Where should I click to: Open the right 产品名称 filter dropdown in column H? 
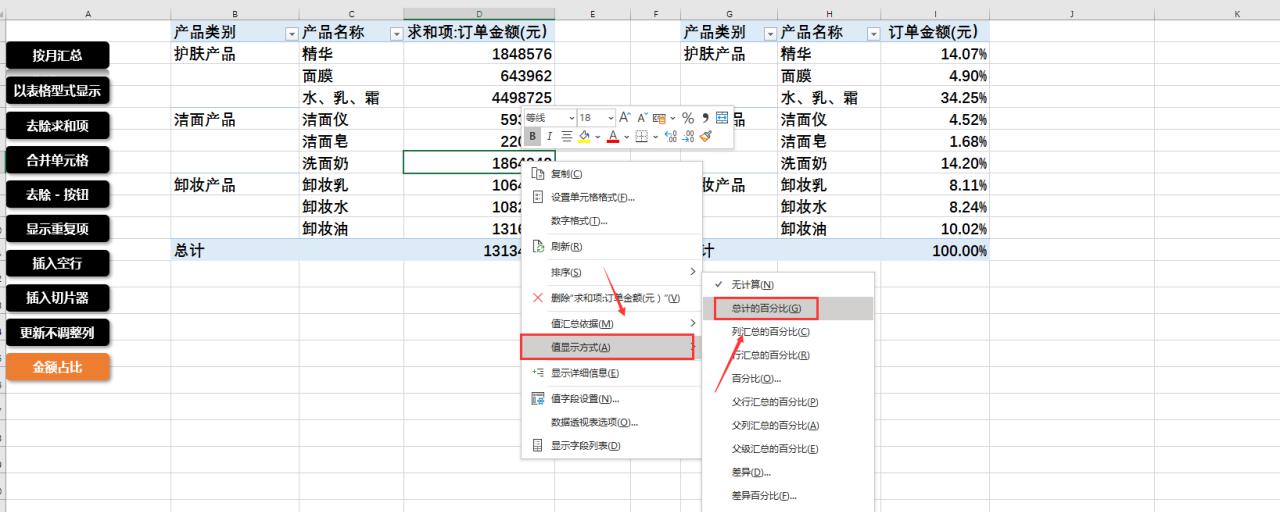pyautogui.click(x=874, y=33)
